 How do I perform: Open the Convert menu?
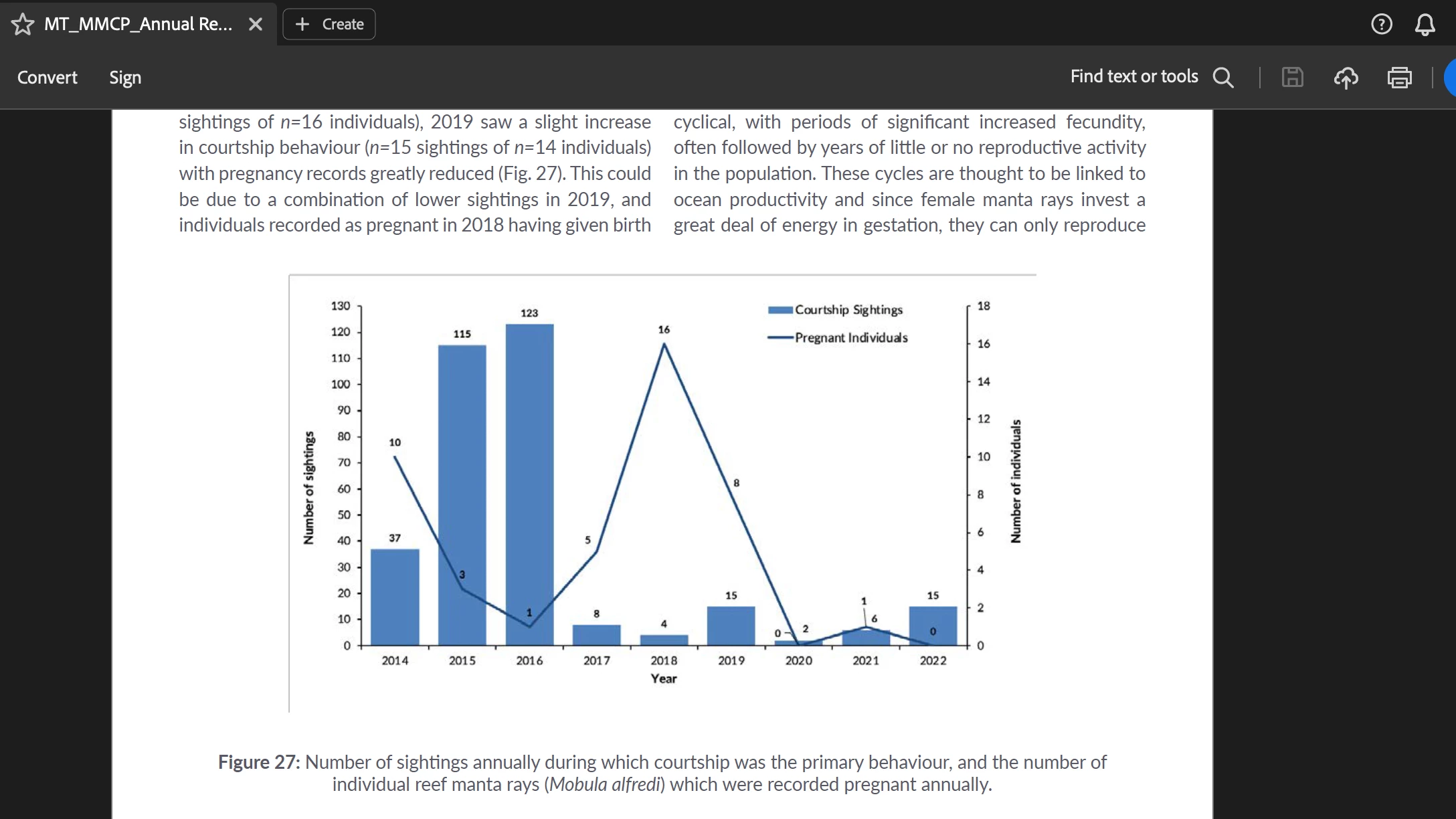tap(47, 78)
